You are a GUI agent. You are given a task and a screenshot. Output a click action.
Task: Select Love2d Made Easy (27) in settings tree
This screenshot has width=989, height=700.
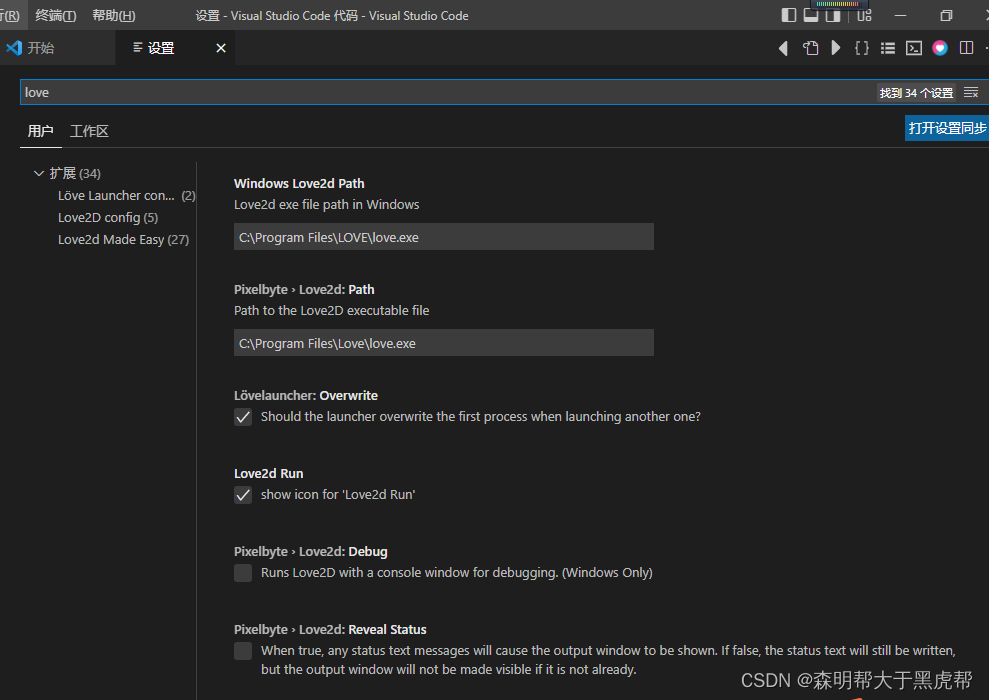click(123, 240)
